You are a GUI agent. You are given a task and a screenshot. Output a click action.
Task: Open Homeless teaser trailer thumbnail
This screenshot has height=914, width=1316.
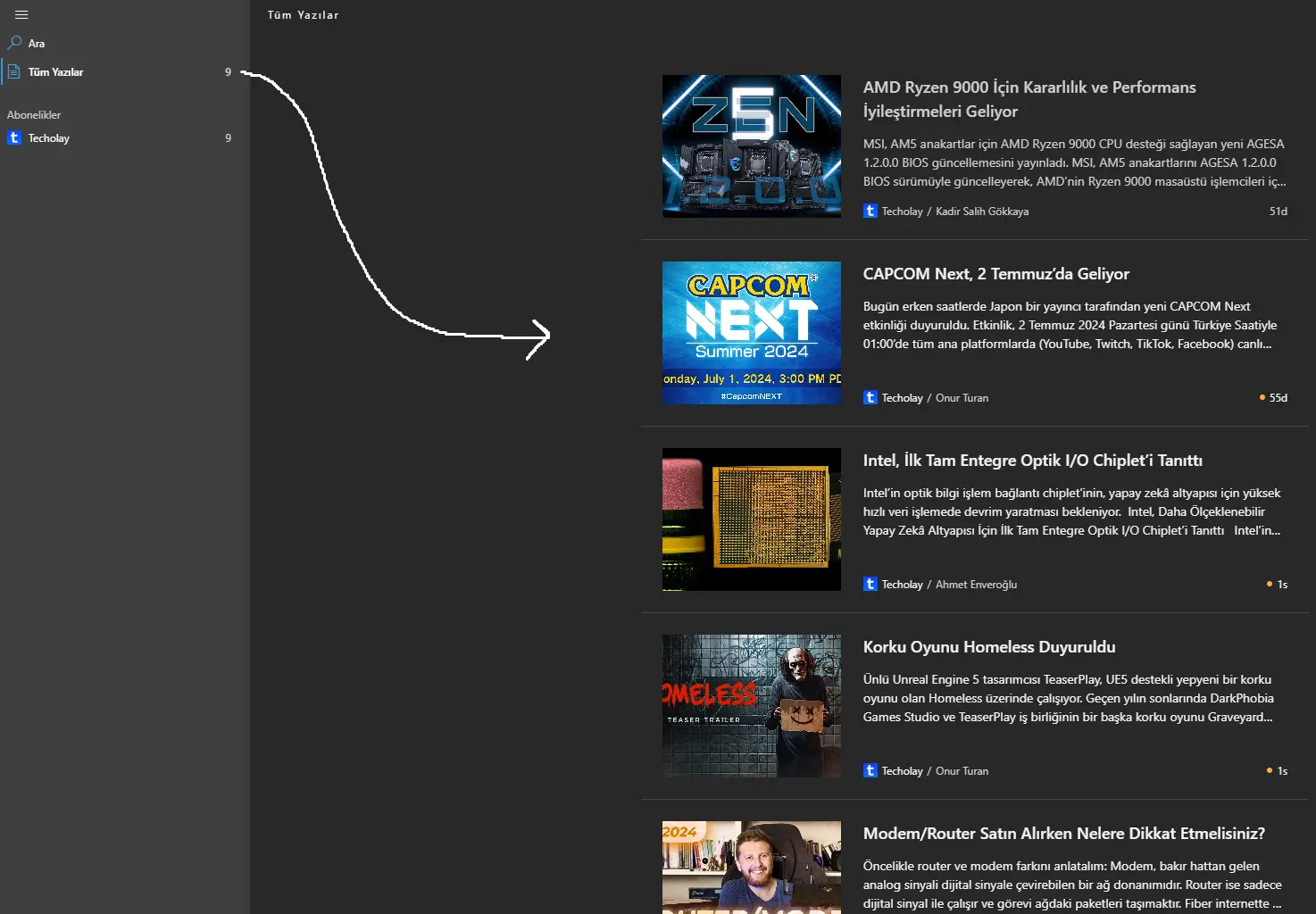pos(752,706)
